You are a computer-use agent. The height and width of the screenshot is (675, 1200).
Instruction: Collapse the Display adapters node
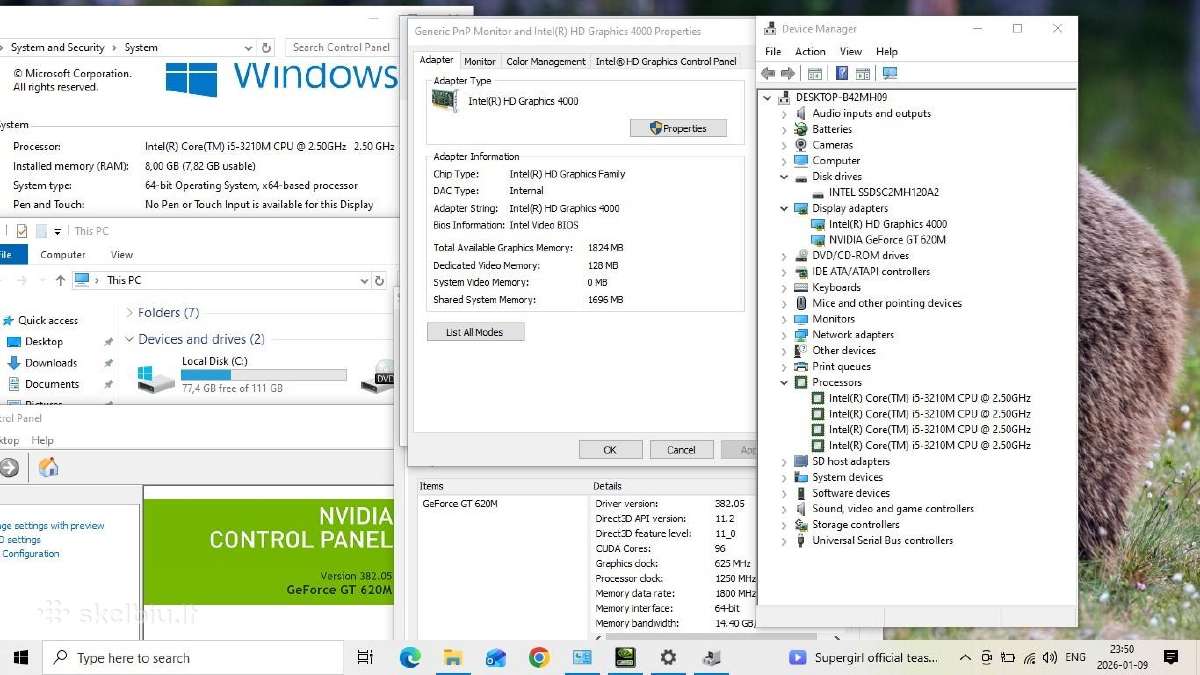784,209
